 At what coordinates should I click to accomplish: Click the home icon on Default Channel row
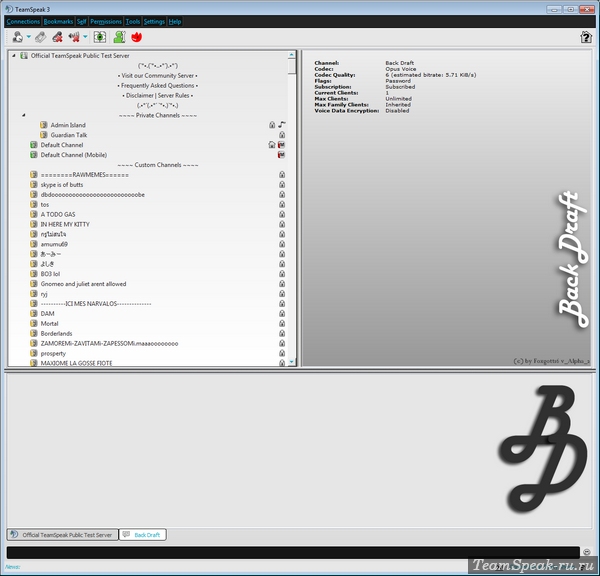tap(272, 145)
